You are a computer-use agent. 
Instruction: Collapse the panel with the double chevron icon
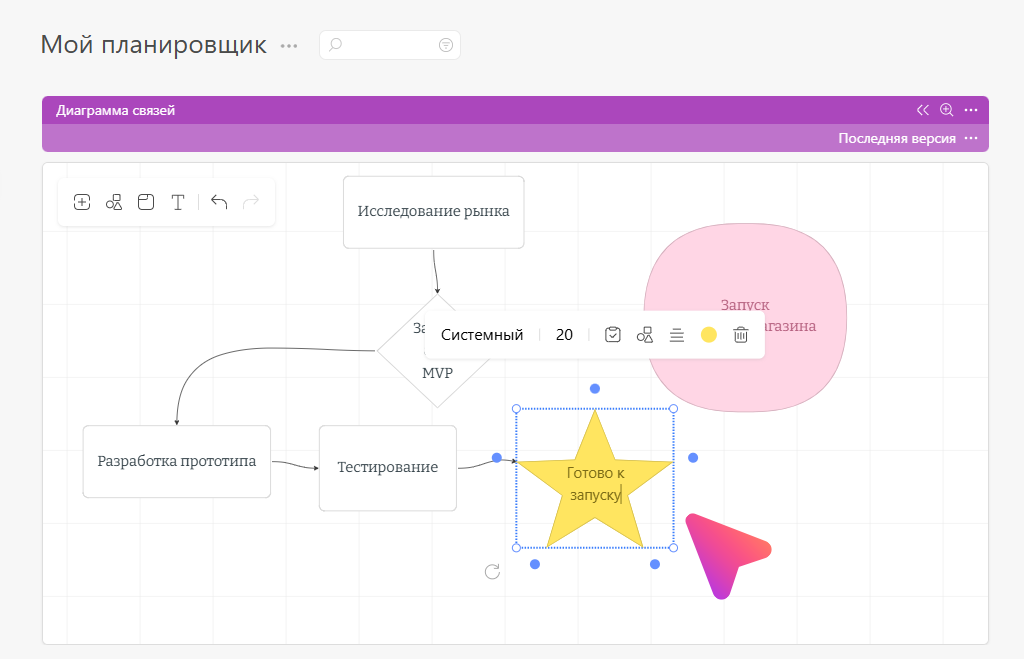(922, 110)
